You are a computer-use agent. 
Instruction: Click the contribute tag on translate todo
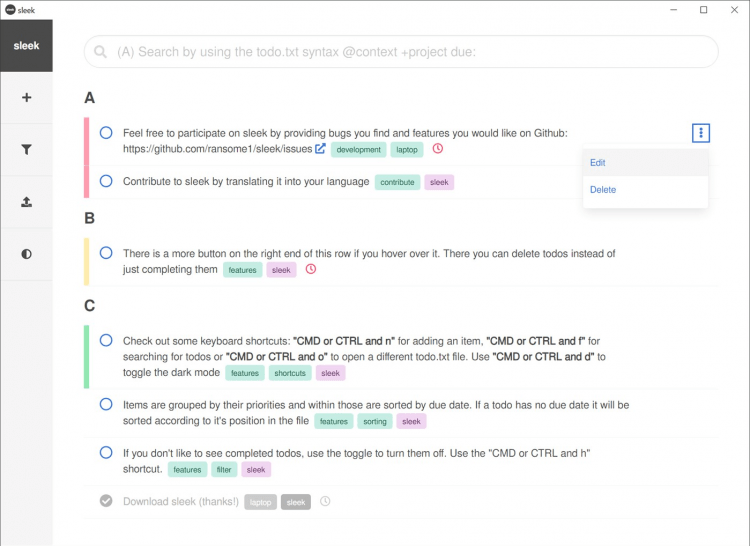tap(397, 182)
